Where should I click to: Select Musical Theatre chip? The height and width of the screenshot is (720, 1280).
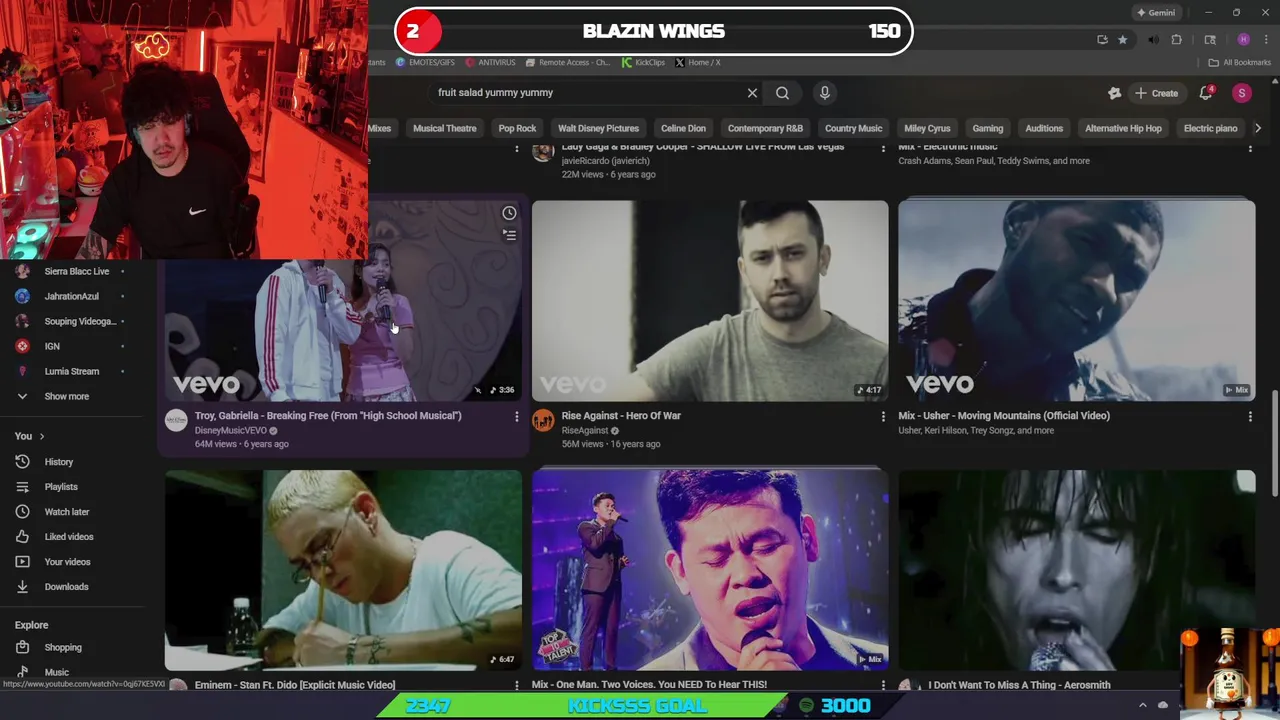444,128
